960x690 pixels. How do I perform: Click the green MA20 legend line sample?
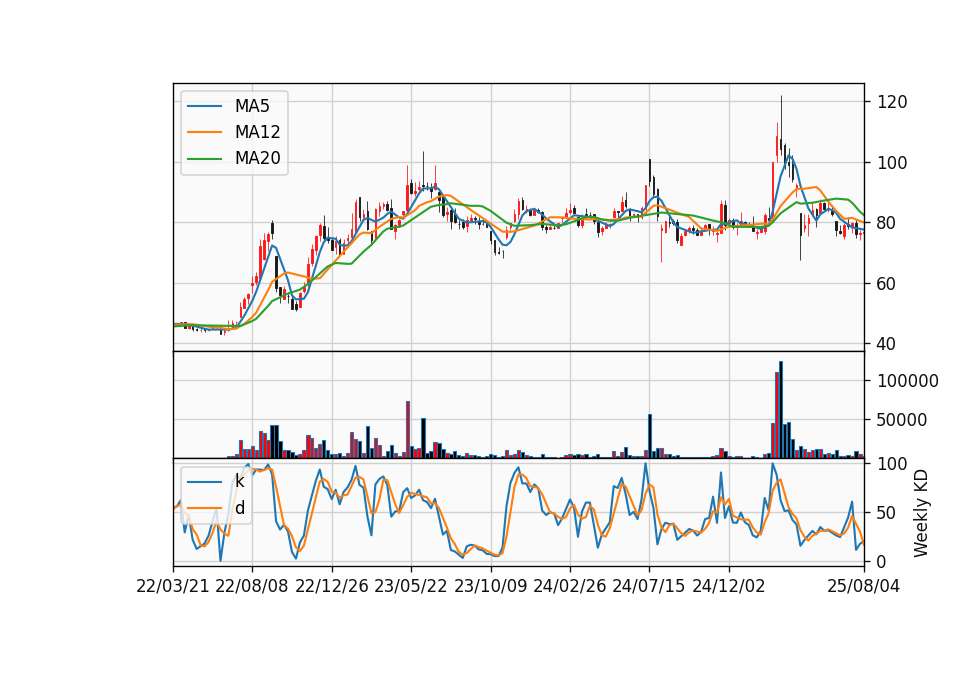(x=204, y=159)
